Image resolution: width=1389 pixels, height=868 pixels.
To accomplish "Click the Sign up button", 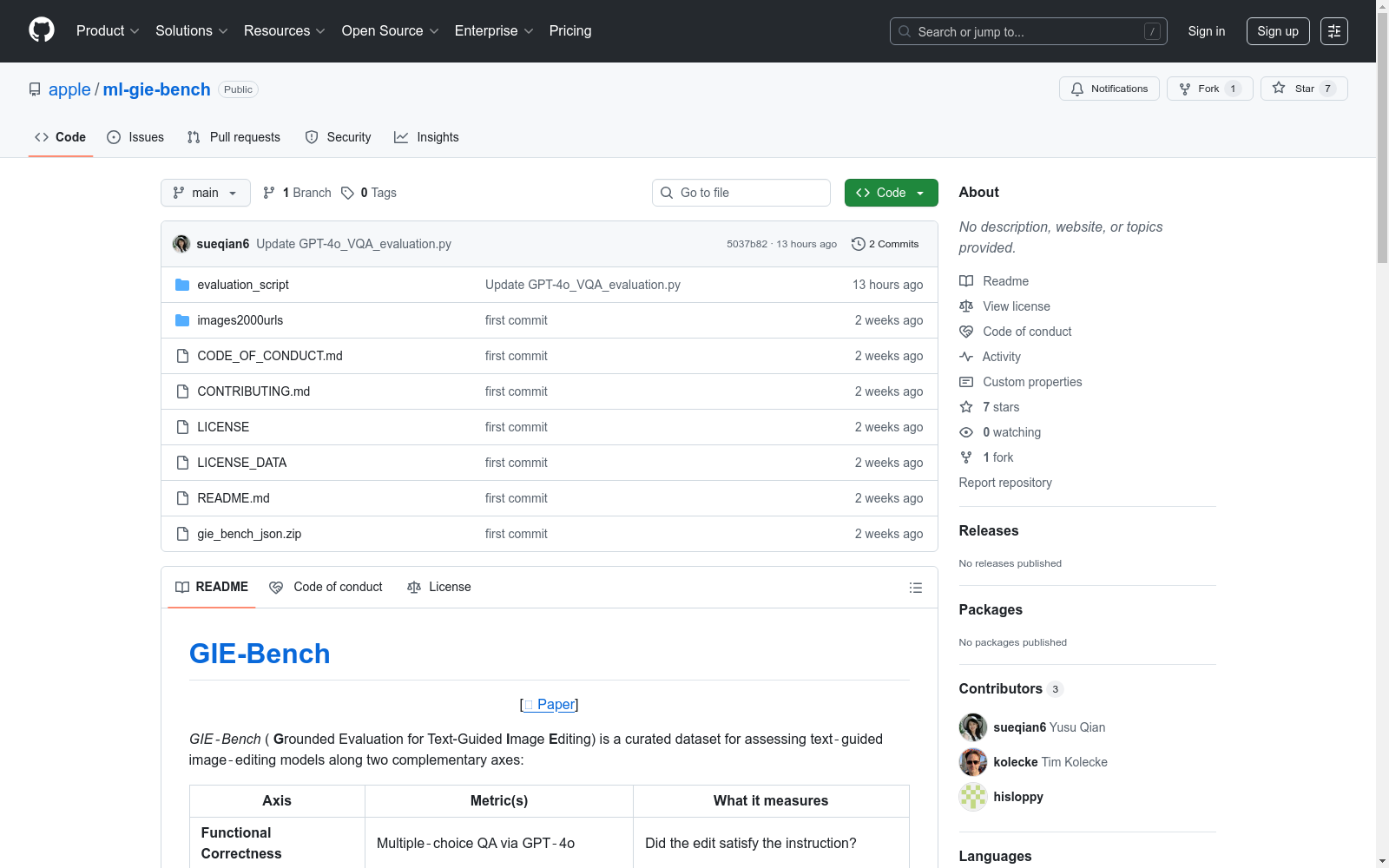I will coord(1278,31).
